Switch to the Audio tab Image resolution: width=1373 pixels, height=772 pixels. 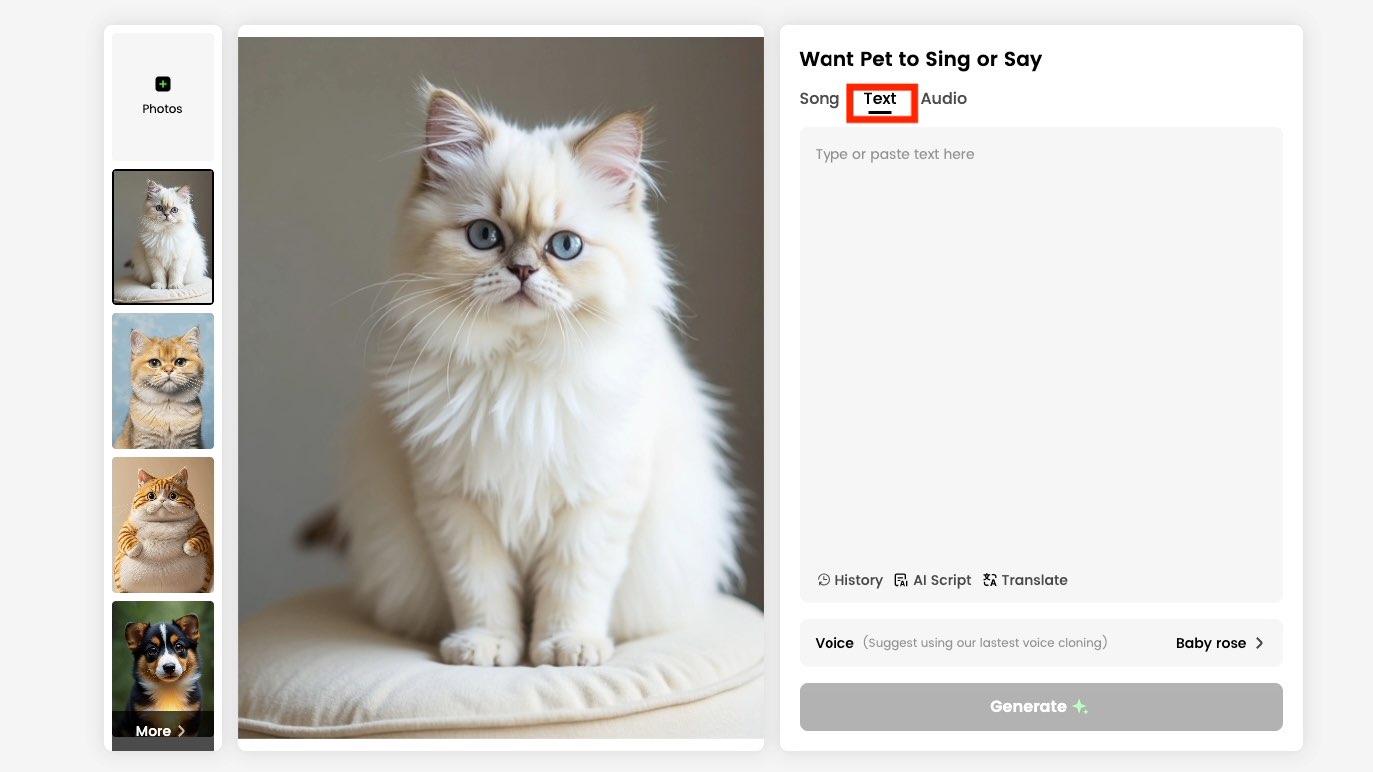coord(943,99)
